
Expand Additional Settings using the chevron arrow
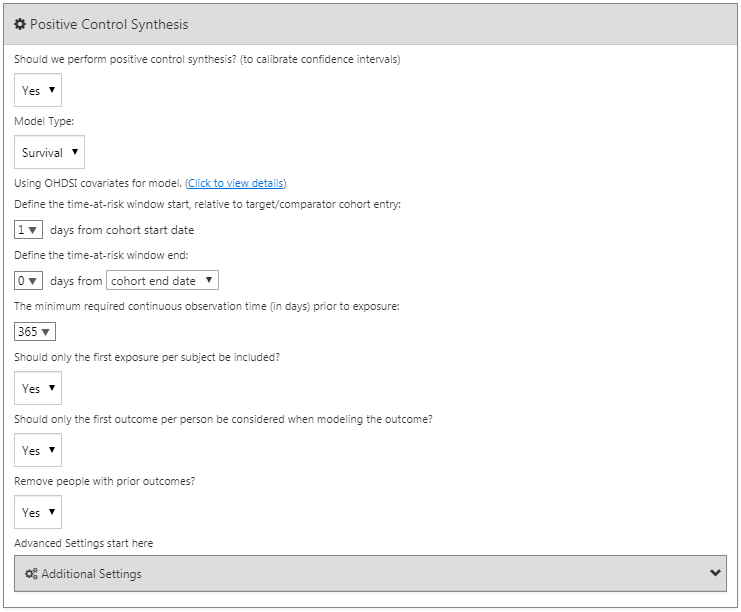[715, 573]
